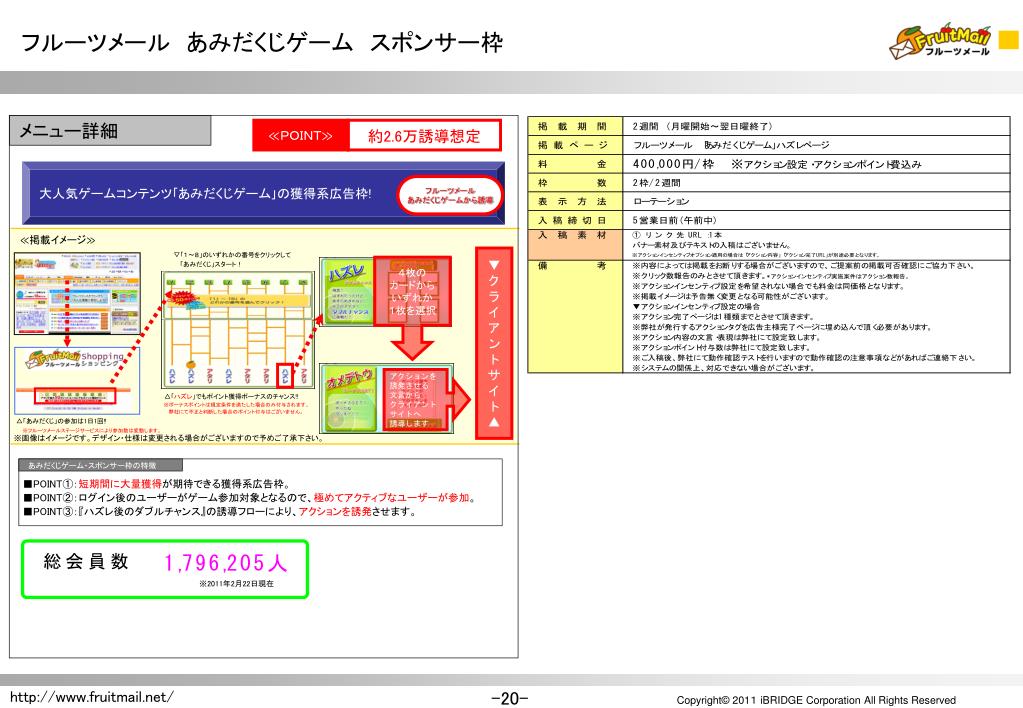Click the large red down arrow between cards
The width and height of the screenshot is (1023, 708).
coord(412,344)
